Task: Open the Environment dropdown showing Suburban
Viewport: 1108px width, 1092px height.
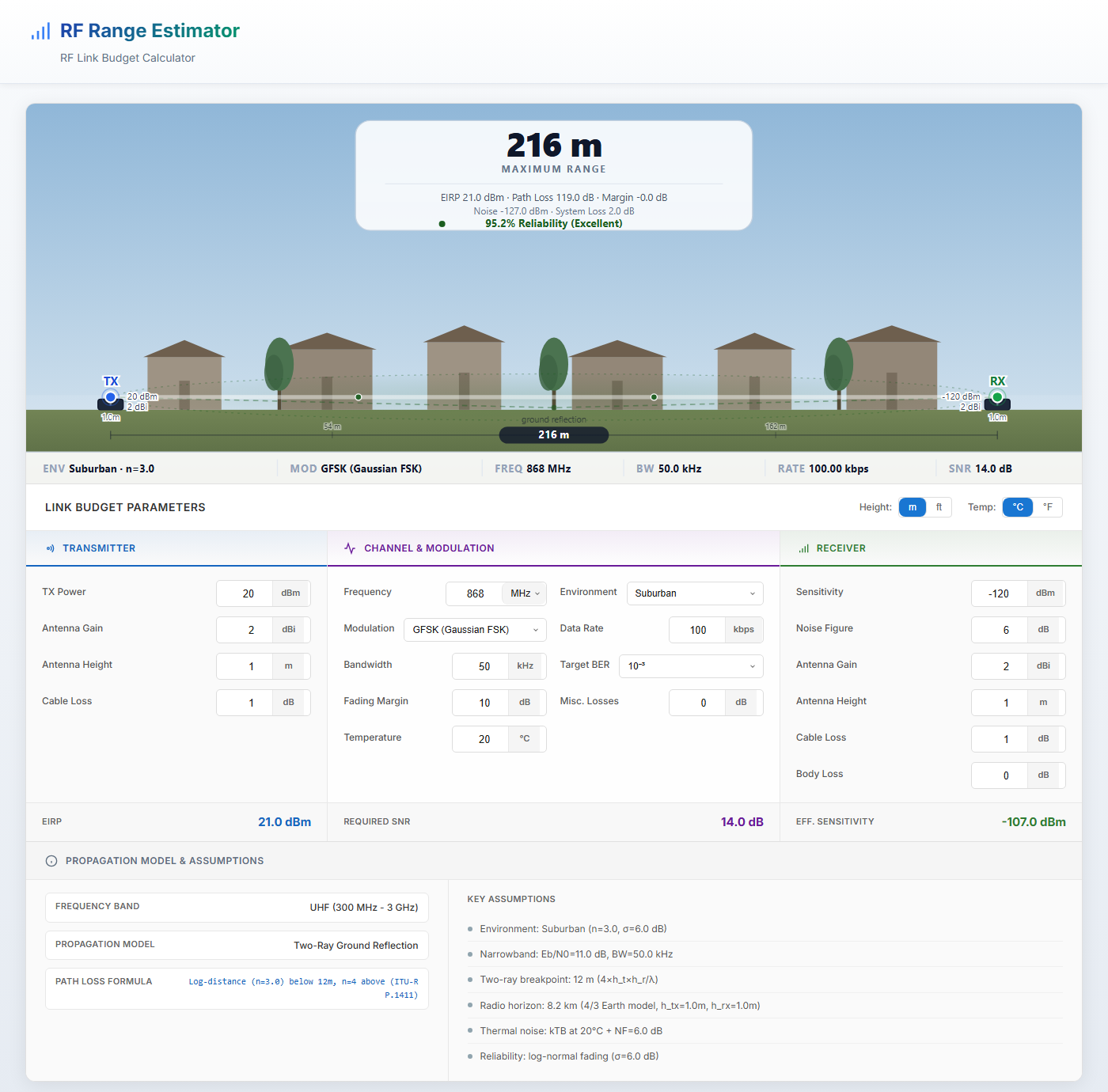Action: (695, 593)
